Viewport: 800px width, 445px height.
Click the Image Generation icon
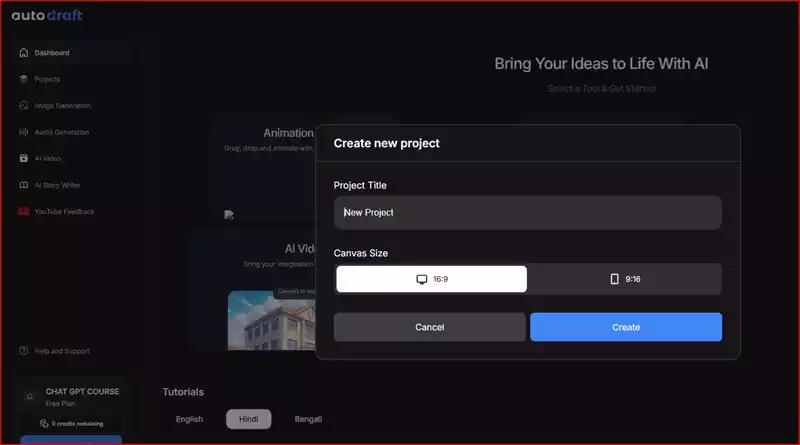click(23, 106)
